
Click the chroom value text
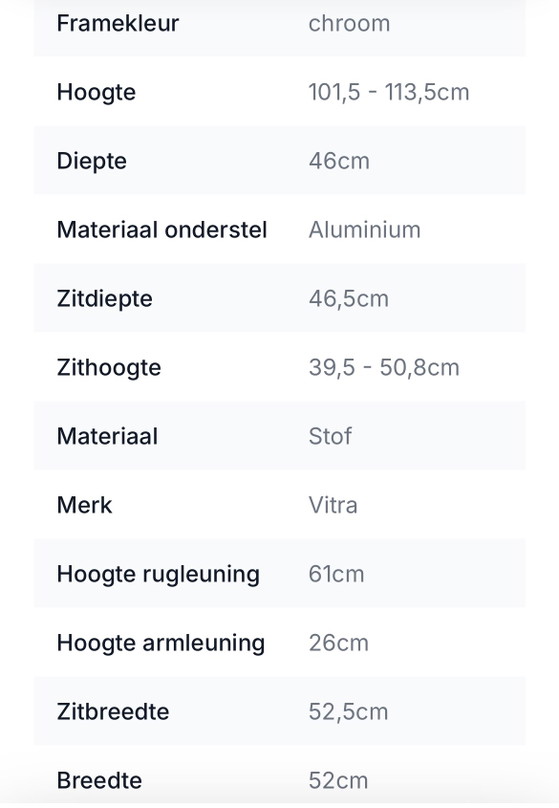[349, 24]
